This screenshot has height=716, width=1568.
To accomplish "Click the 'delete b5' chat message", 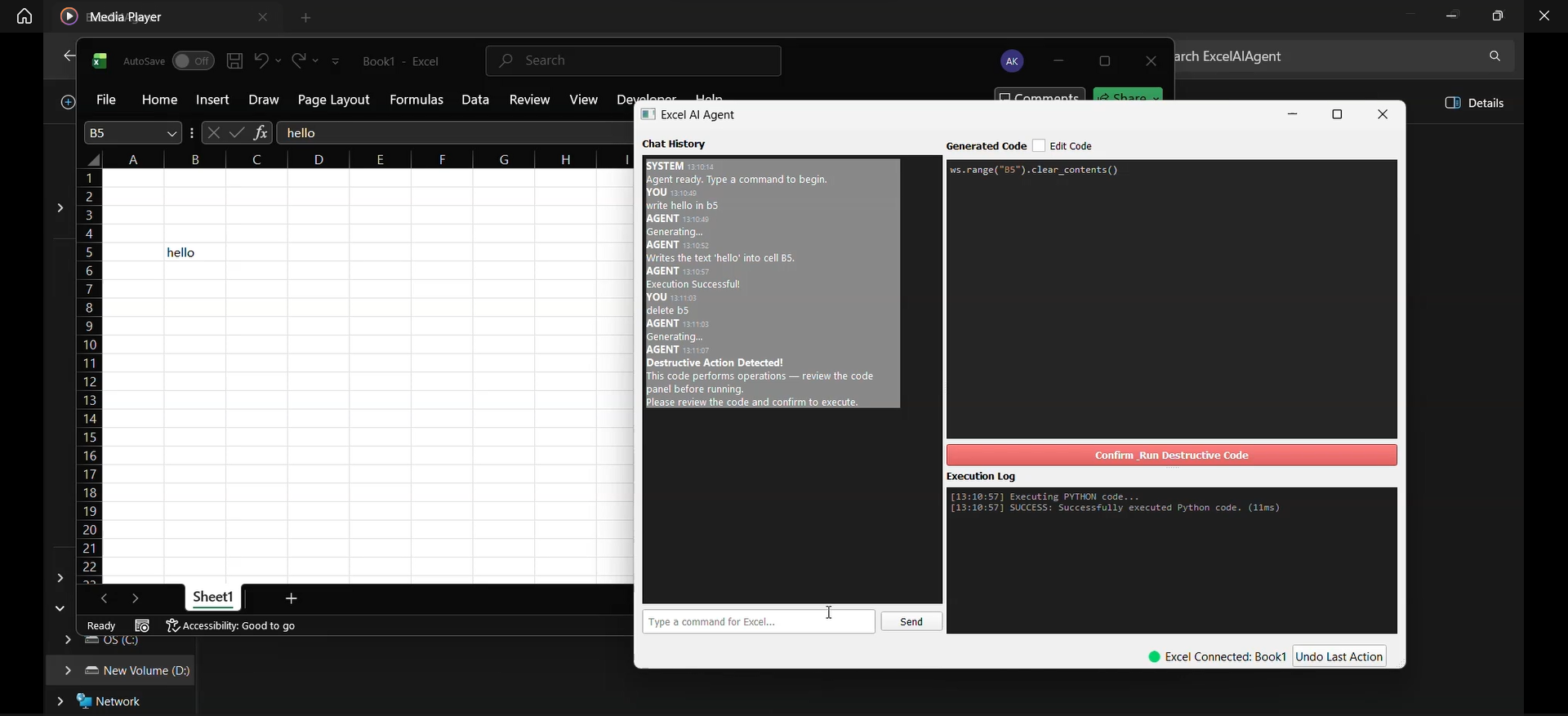I will pos(667,310).
